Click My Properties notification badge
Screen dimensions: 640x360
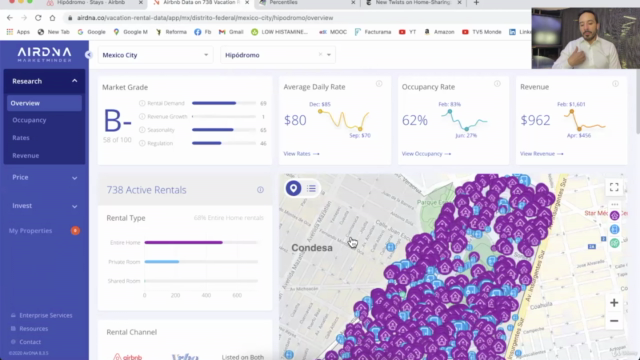[x=75, y=231]
